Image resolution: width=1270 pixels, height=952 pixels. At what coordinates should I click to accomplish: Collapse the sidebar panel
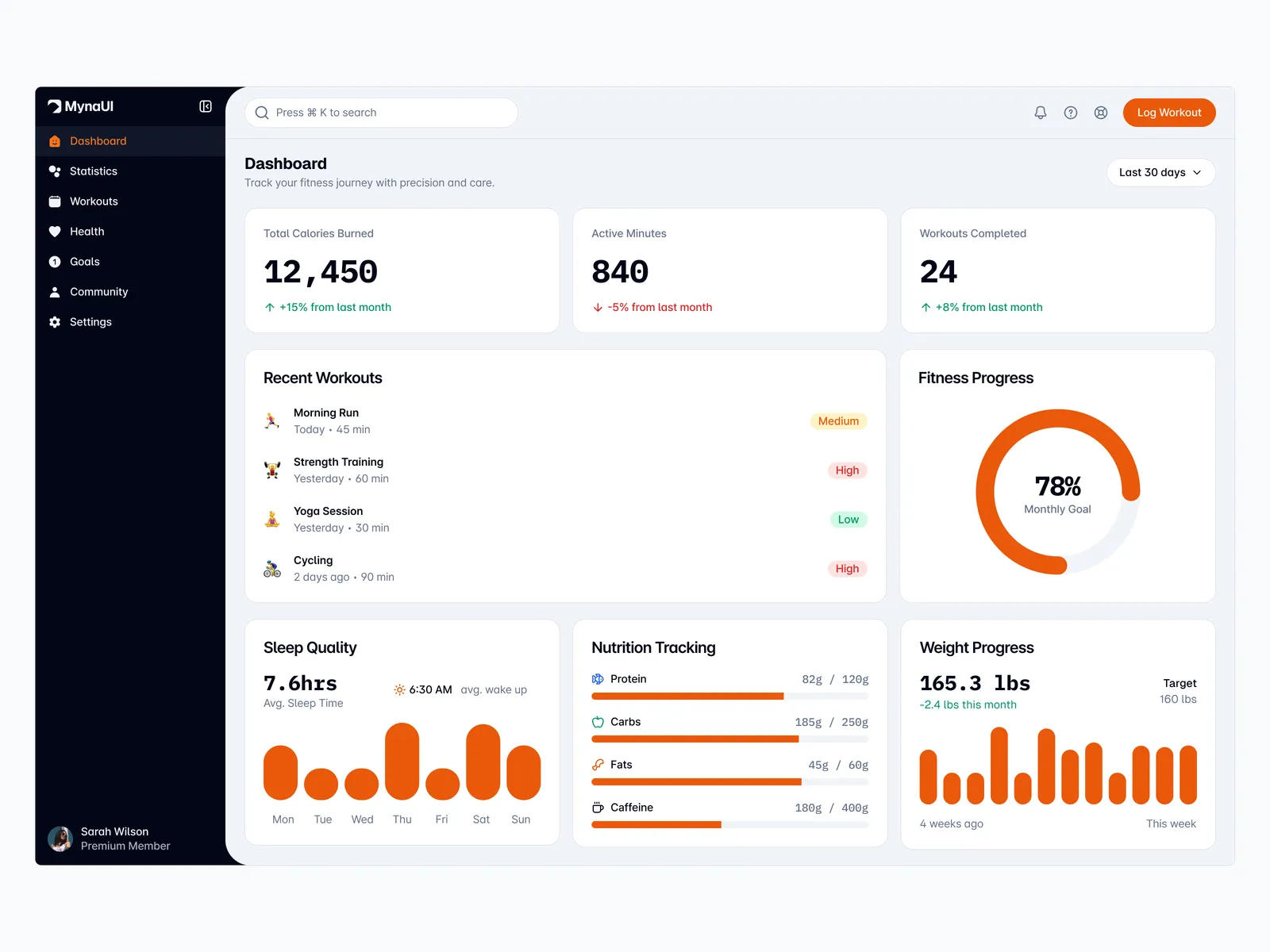coord(206,106)
